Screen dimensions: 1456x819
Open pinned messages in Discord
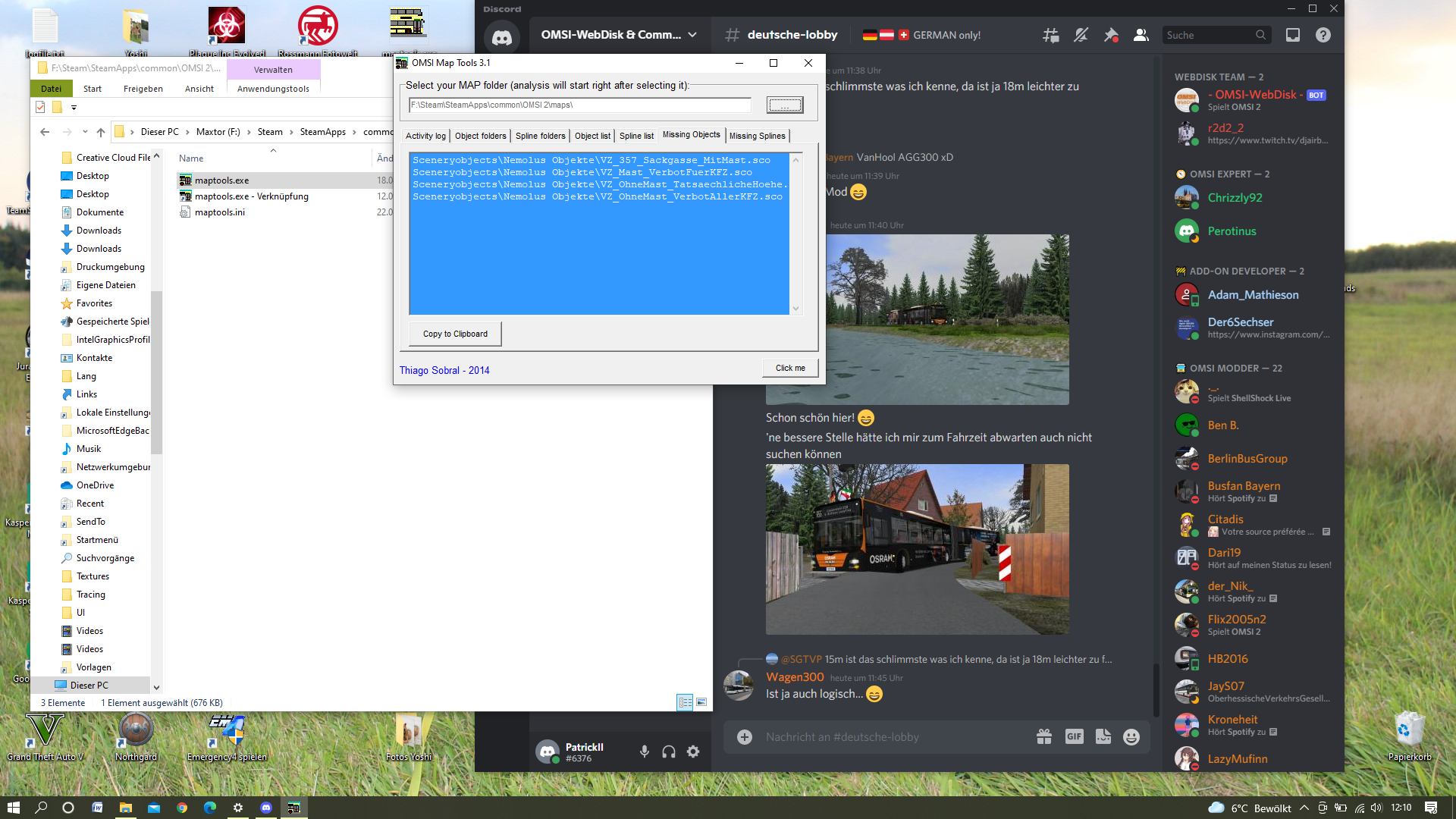pos(1111,35)
